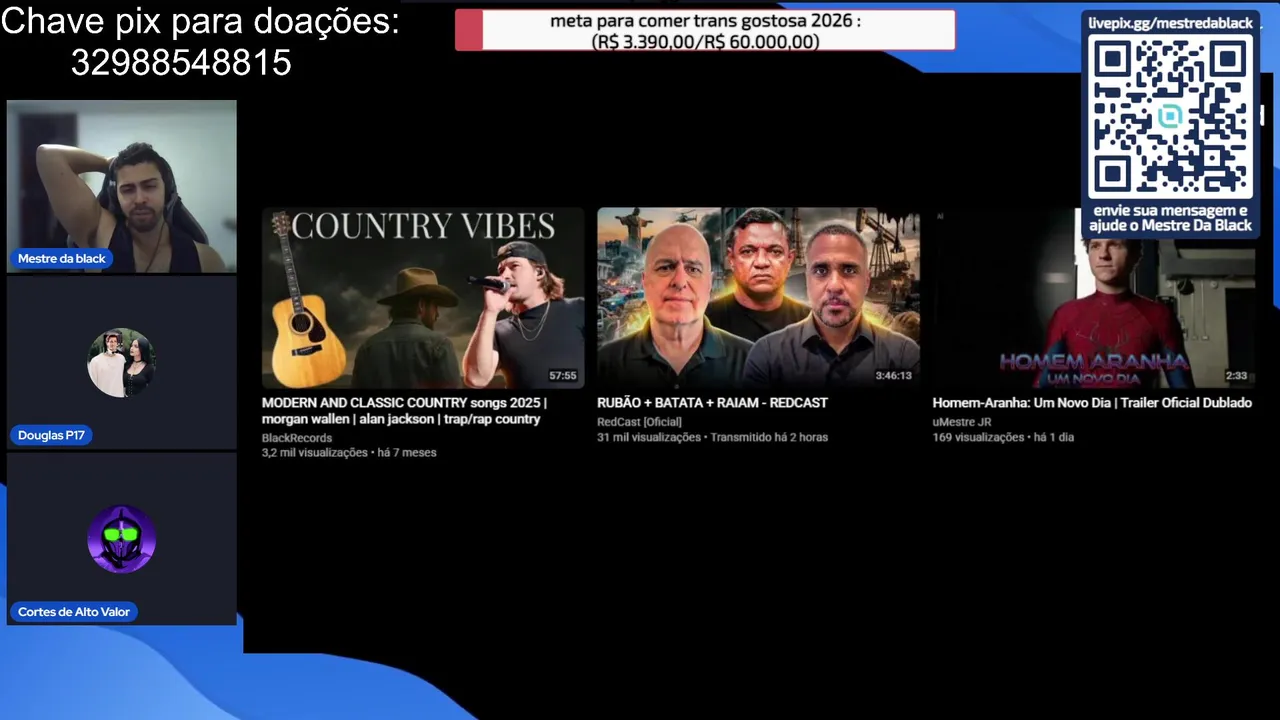This screenshot has height=720, width=1280.
Task: Open the BlackRecords channel link
Action: (x=297, y=438)
